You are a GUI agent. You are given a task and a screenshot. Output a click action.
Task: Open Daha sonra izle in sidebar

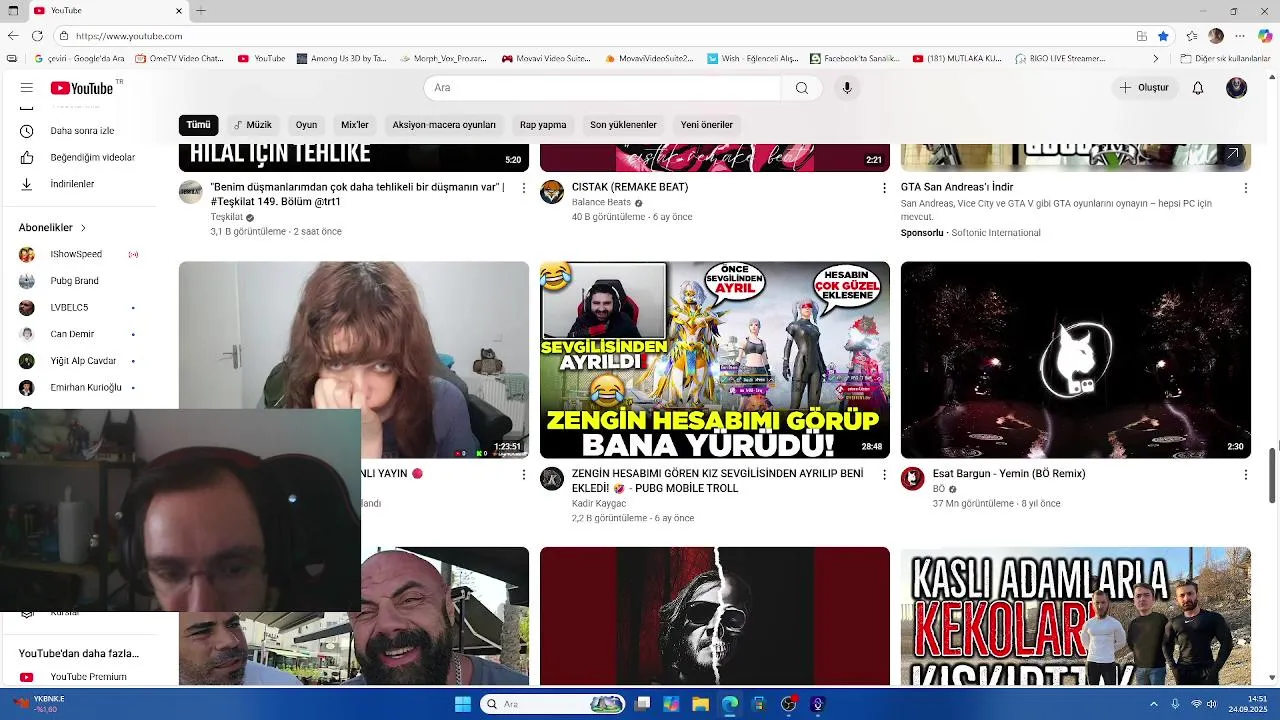[80, 131]
